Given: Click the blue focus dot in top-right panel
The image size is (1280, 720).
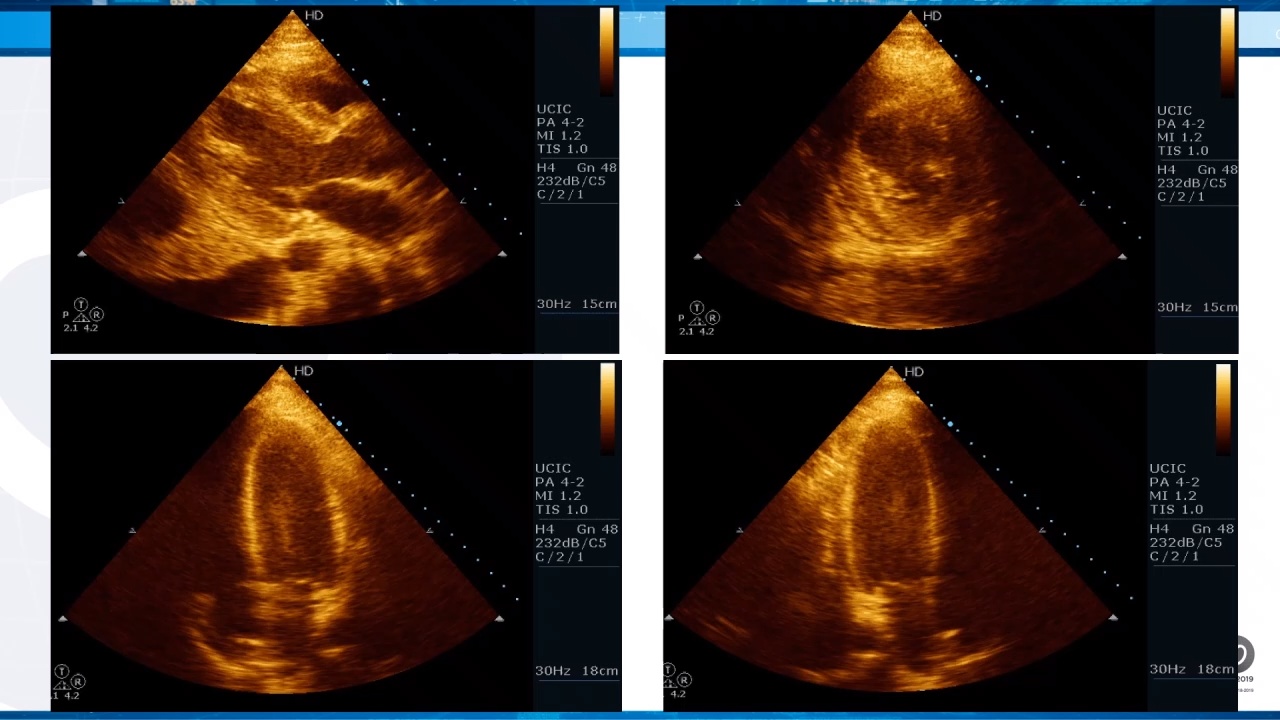Looking at the screenshot, I should click(x=978, y=77).
